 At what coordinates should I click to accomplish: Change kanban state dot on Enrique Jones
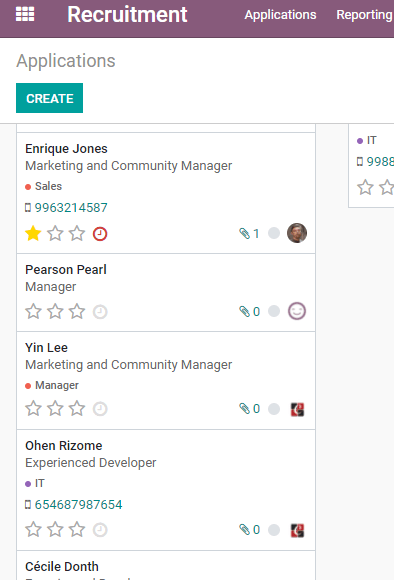274,233
